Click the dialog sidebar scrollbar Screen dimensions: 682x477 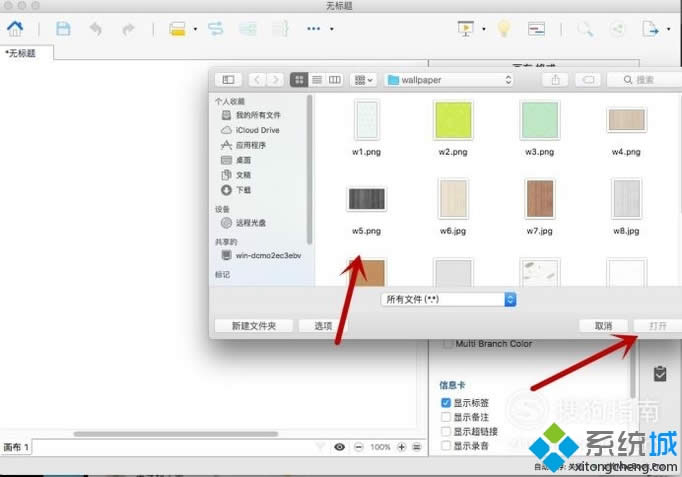point(309,170)
